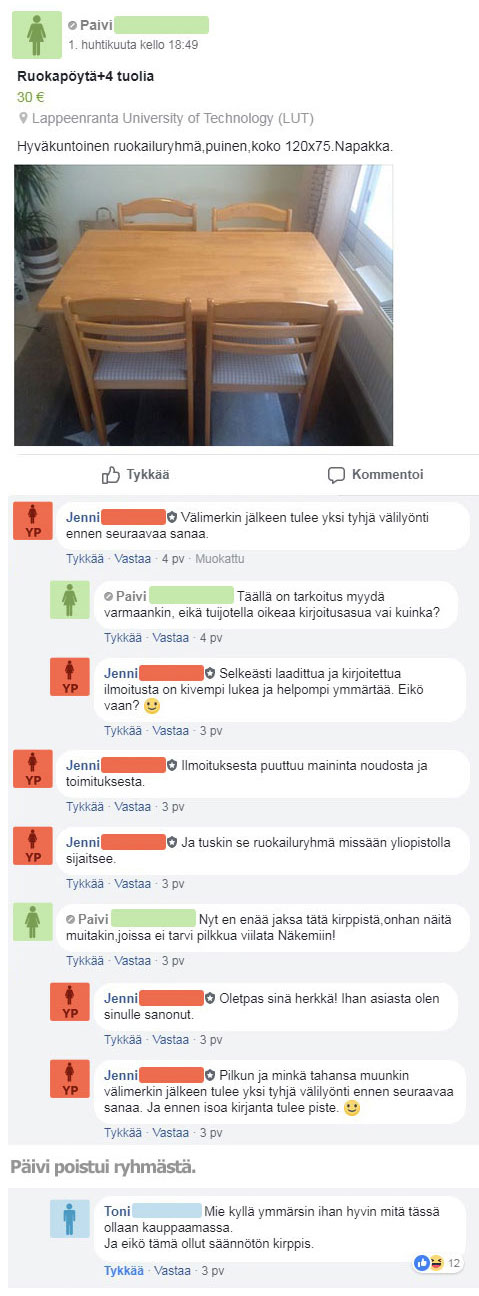Click Vastaa under Toni's comment

(x=171, y=1271)
